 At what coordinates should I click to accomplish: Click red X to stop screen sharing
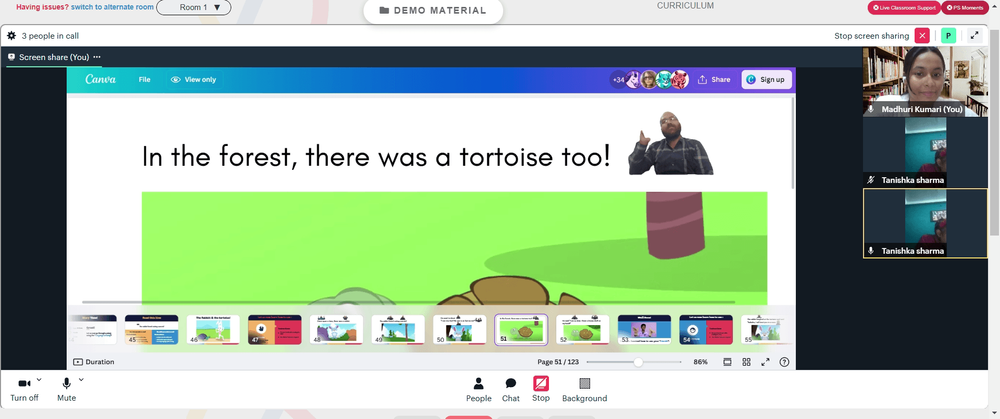(x=922, y=36)
